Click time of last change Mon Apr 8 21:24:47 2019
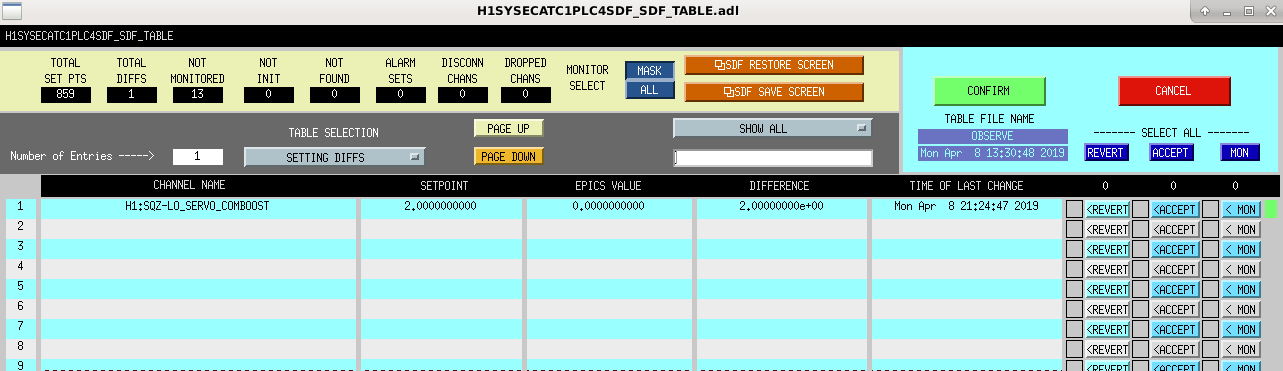Viewport: 1283px width, 371px height. tap(966, 206)
